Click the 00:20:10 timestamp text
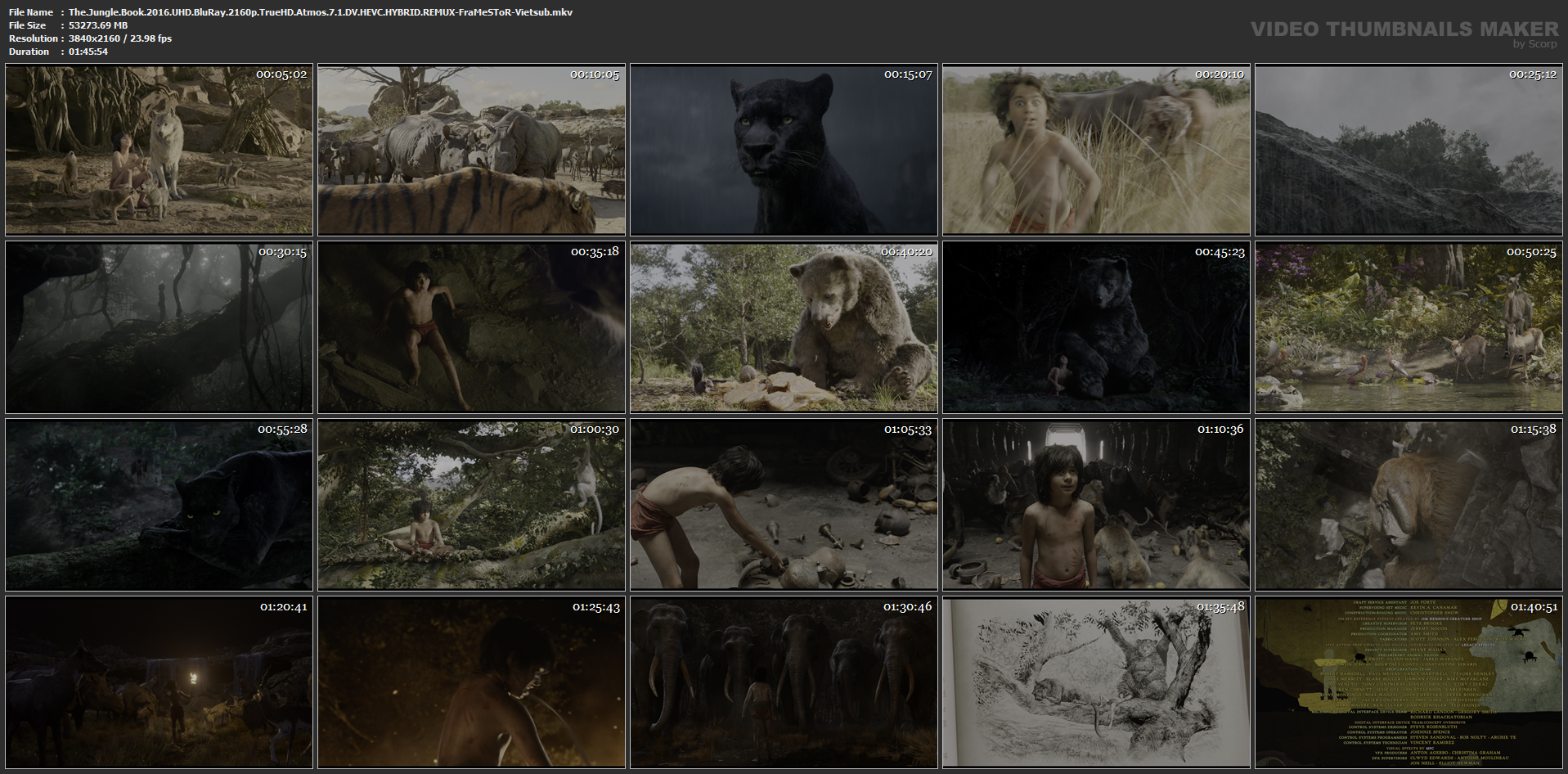Screen dimensions: 1568x774 (1220, 74)
